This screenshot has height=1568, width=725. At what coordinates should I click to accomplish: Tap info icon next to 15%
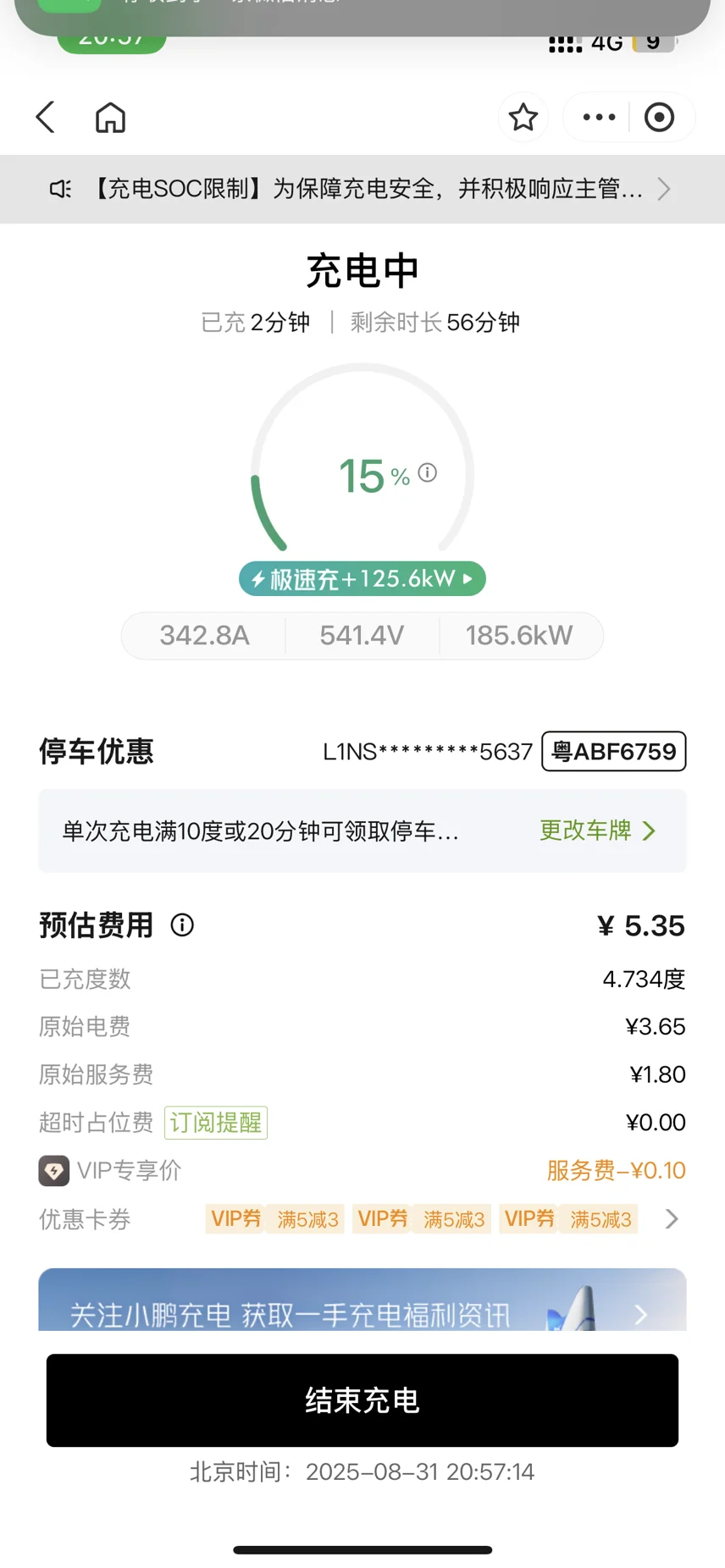428,472
